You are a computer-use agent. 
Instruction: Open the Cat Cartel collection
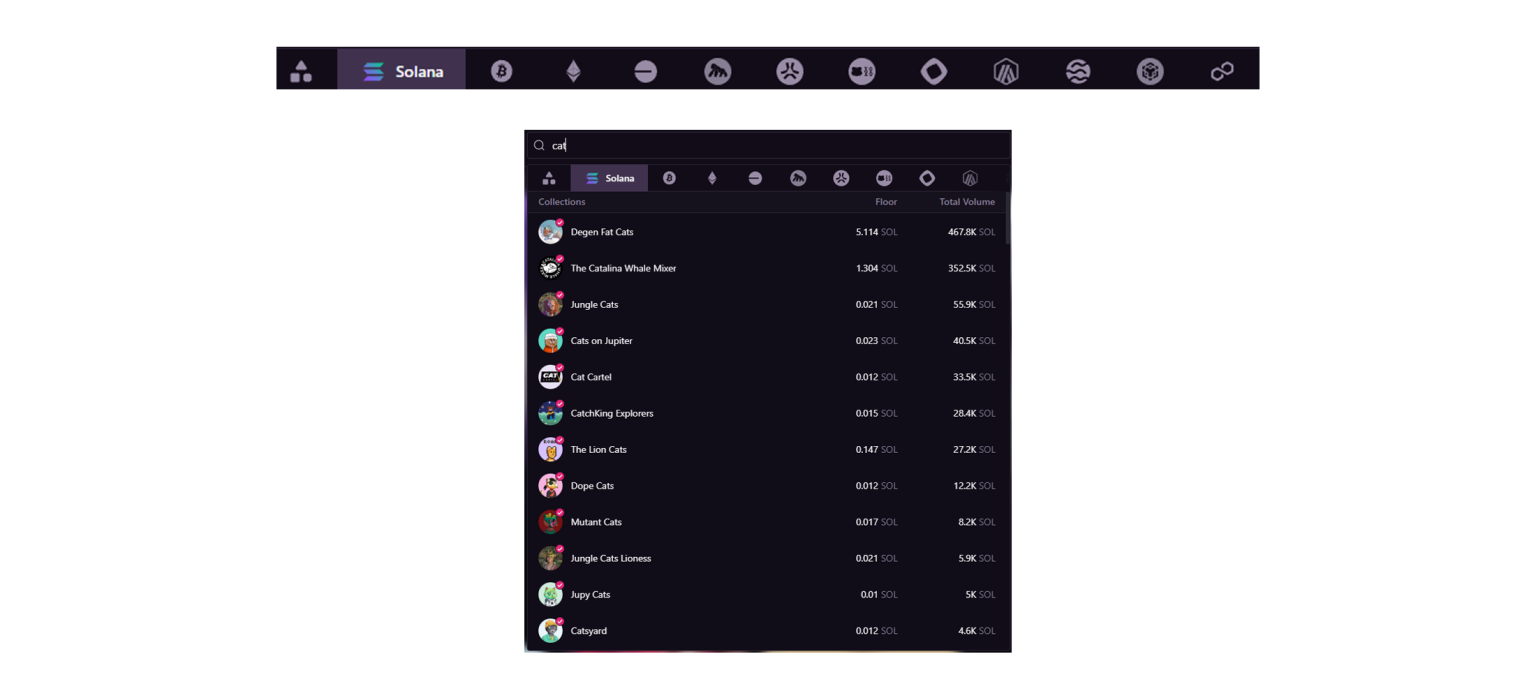point(766,377)
